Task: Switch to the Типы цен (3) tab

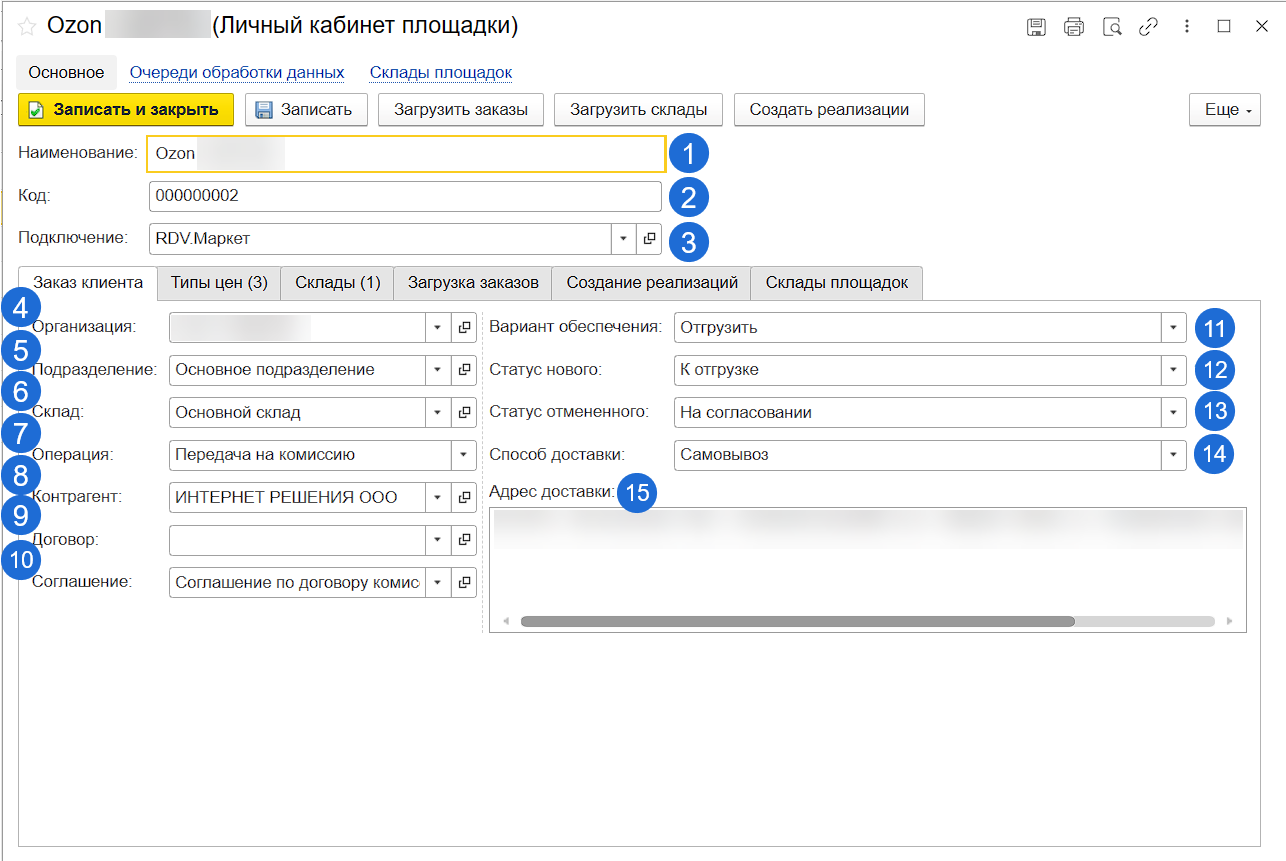Action: [x=219, y=283]
